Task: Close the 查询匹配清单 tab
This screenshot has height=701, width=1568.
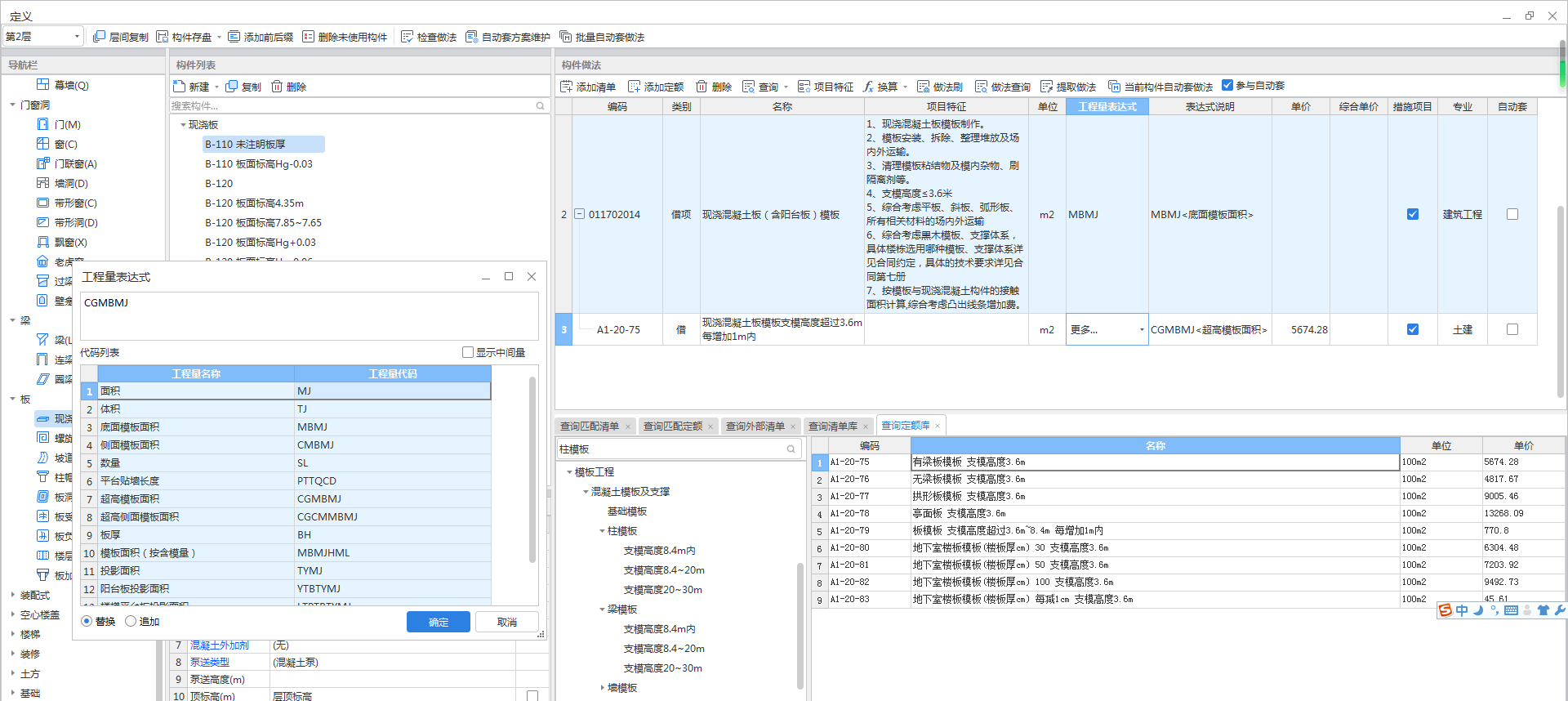Action: coord(628,426)
